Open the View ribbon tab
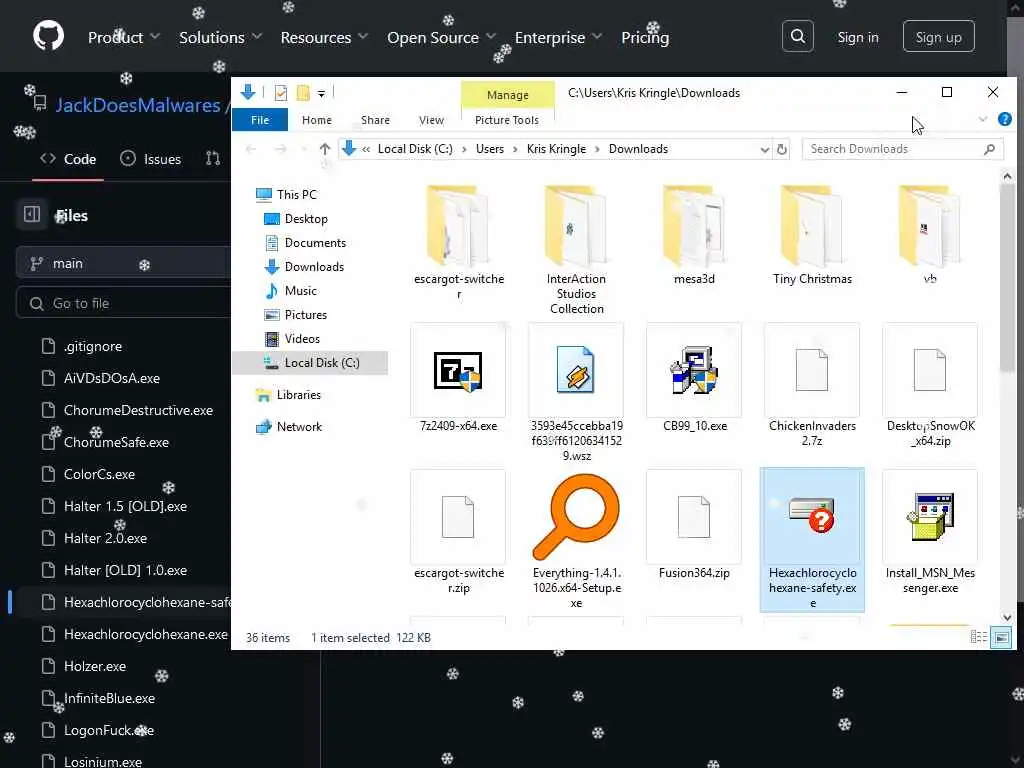 pyautogui.click(x=431, y=120)
